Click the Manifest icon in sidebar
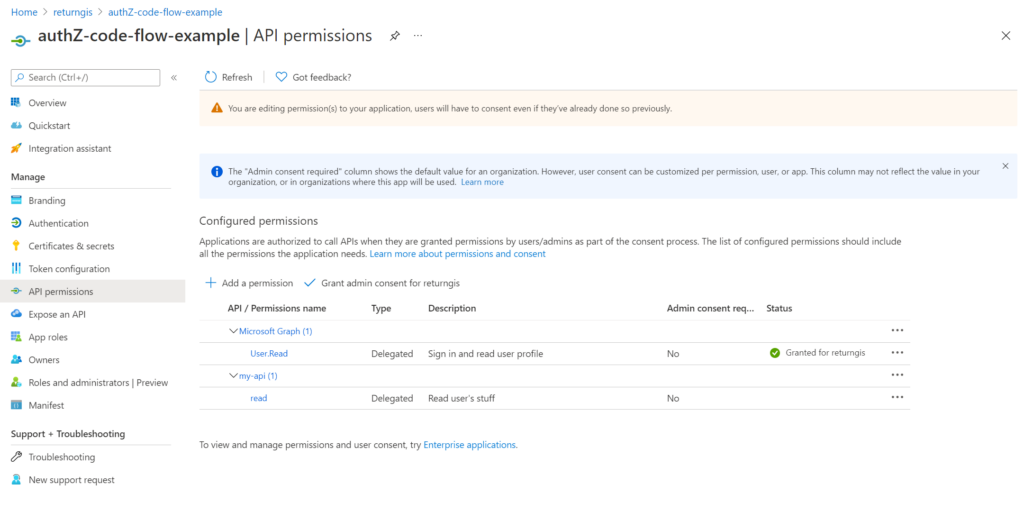Screen dimensions: 1024x512 tap(16, 406)
